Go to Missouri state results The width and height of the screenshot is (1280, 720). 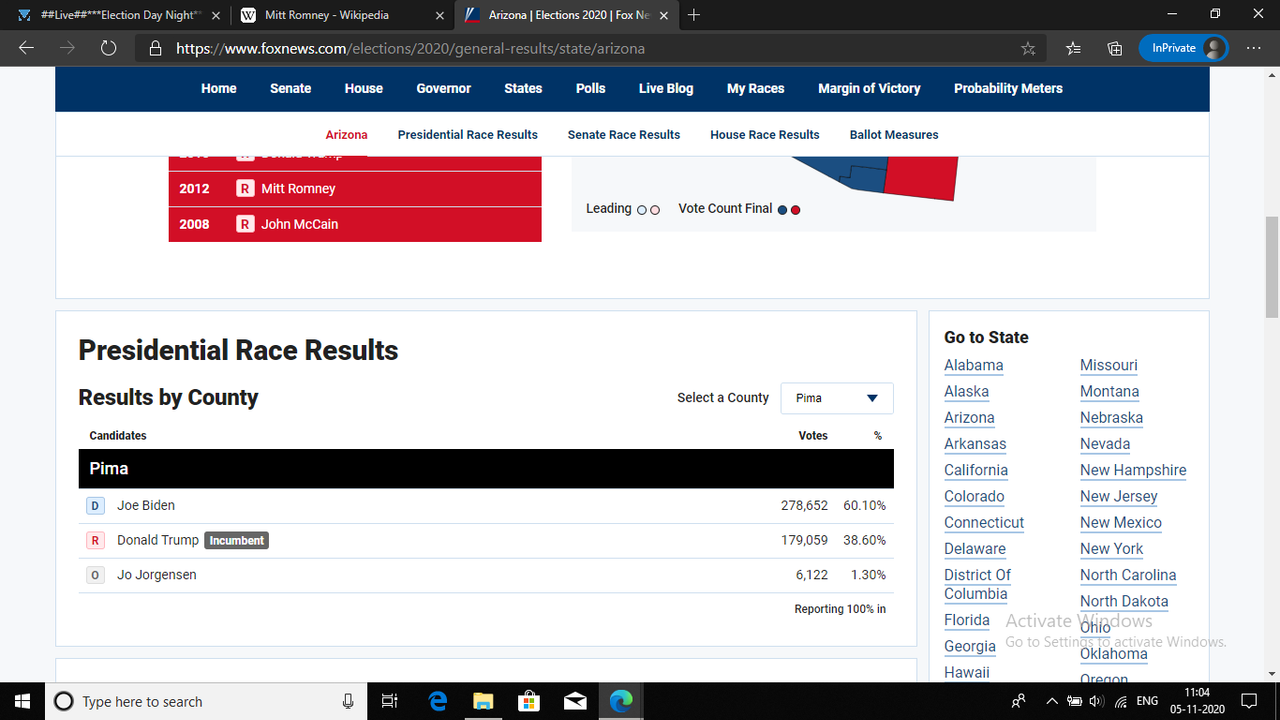(1108, 366)
